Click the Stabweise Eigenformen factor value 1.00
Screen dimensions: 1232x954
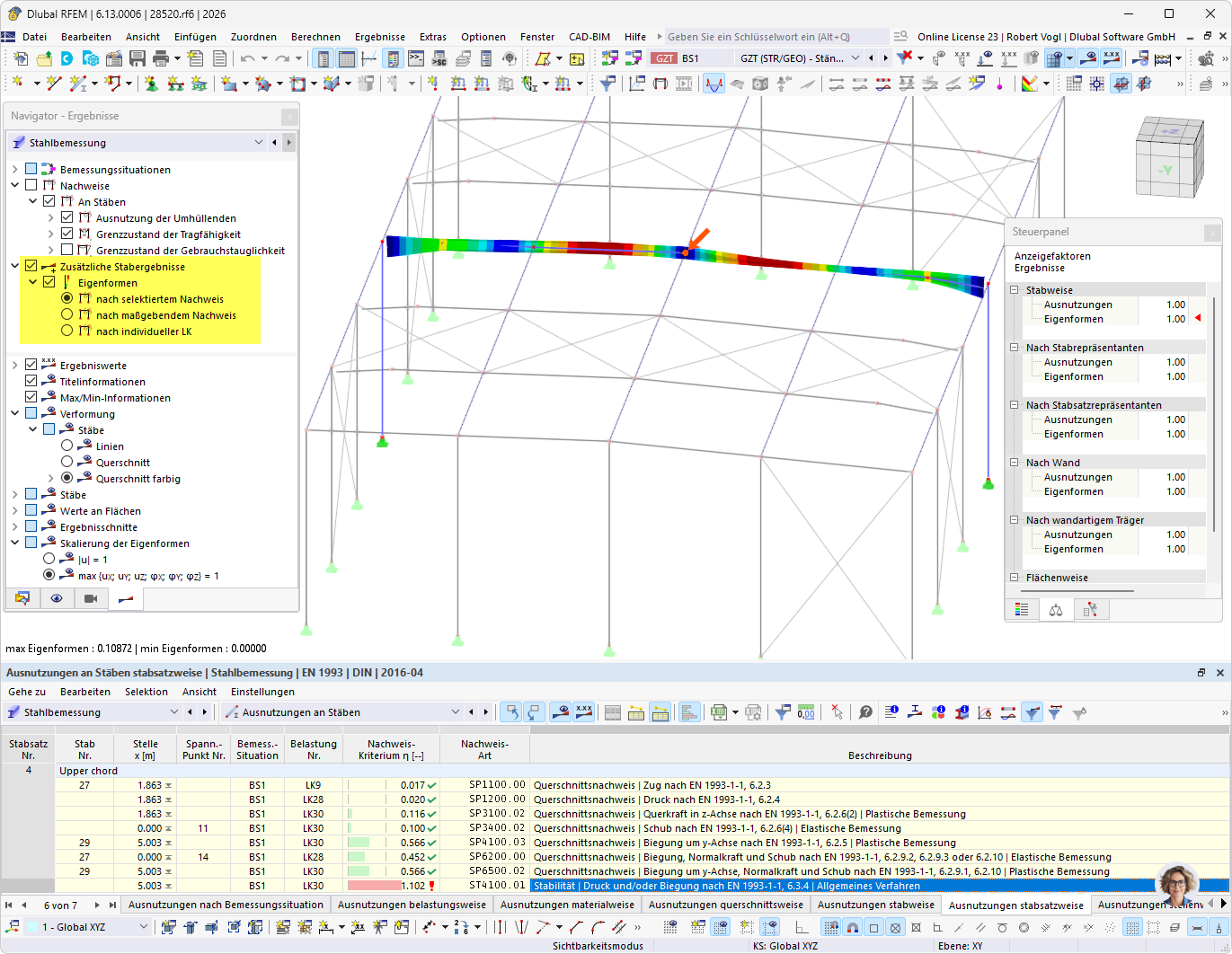coord(1175,319)
